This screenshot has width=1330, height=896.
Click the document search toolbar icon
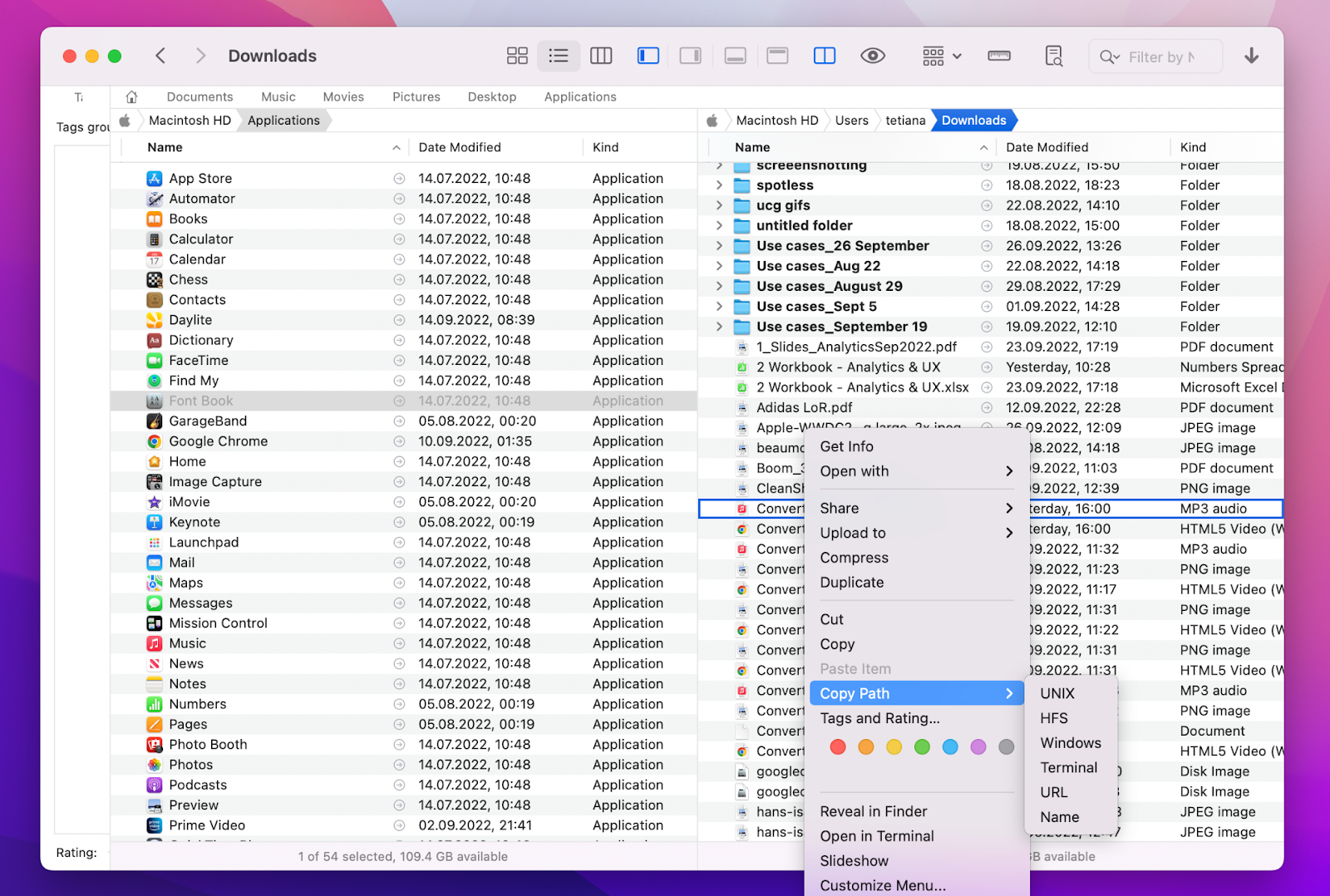pyautogui.click(x=1053, y=56)
